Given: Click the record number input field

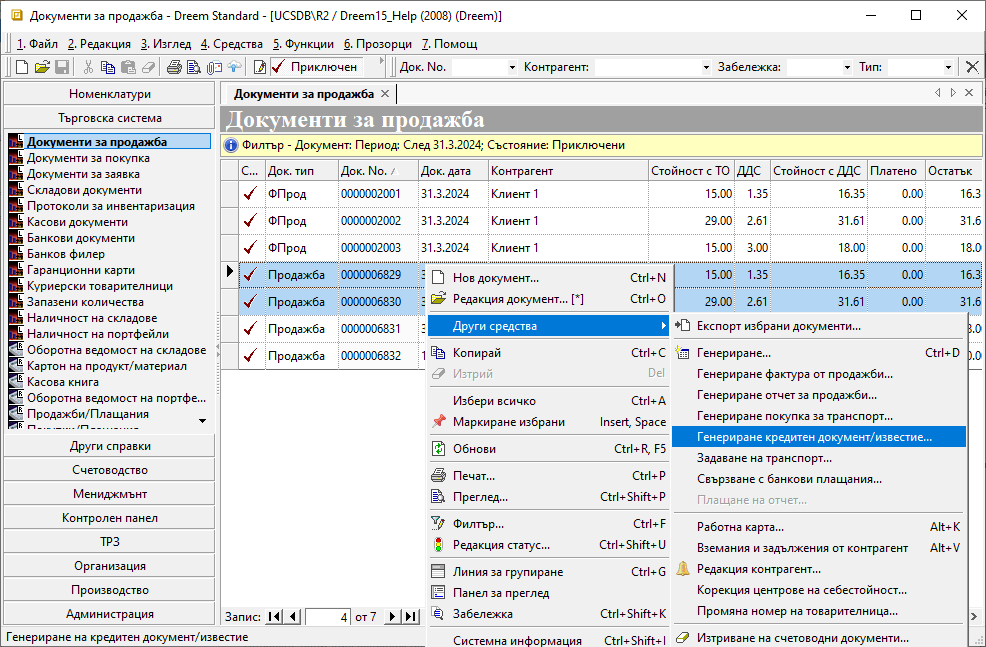Looking at the screenshot, I should coord(328,617).
